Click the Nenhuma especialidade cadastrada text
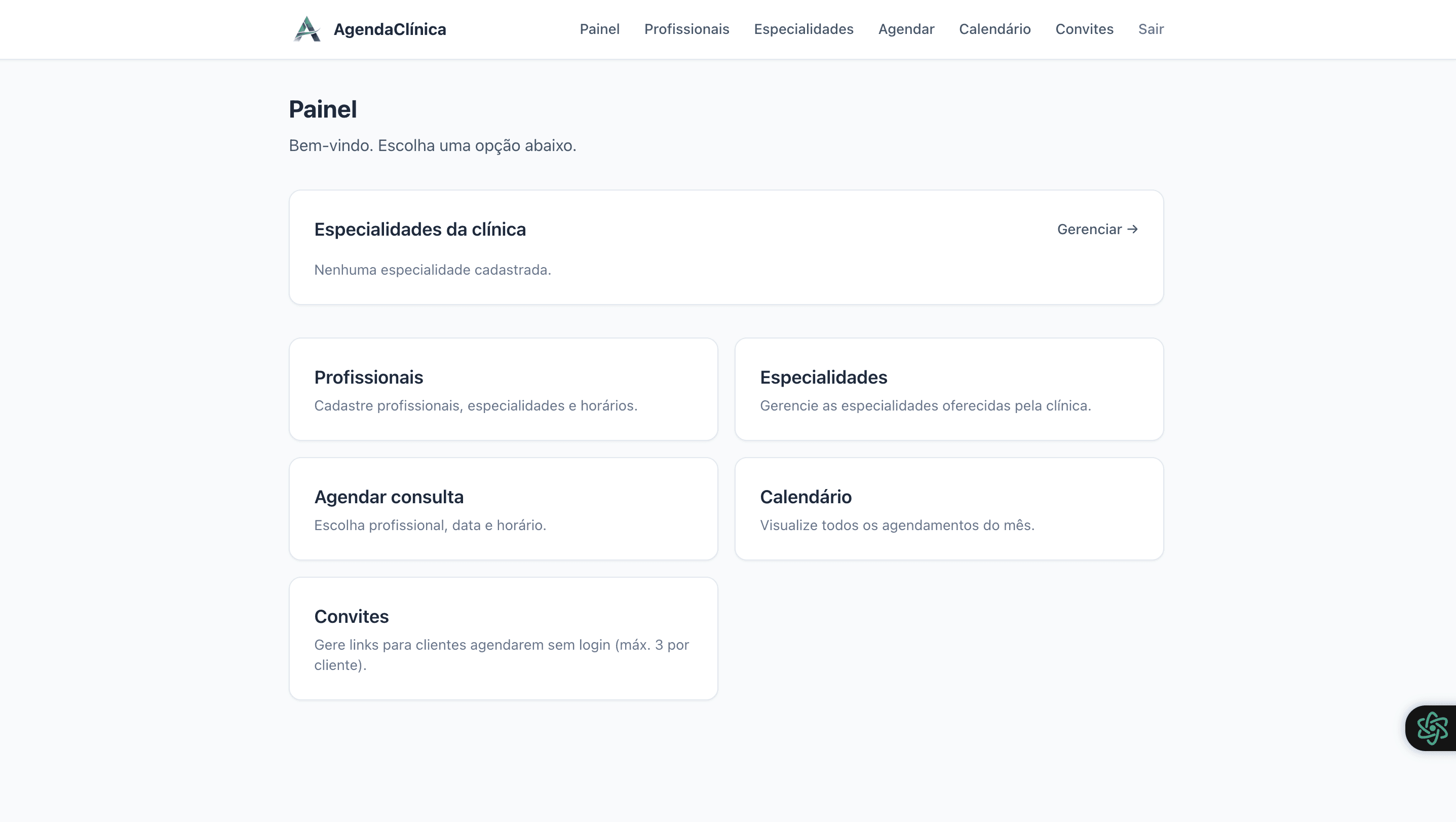The width and height of the screenshot is (1456, 822). coord(432,270)
